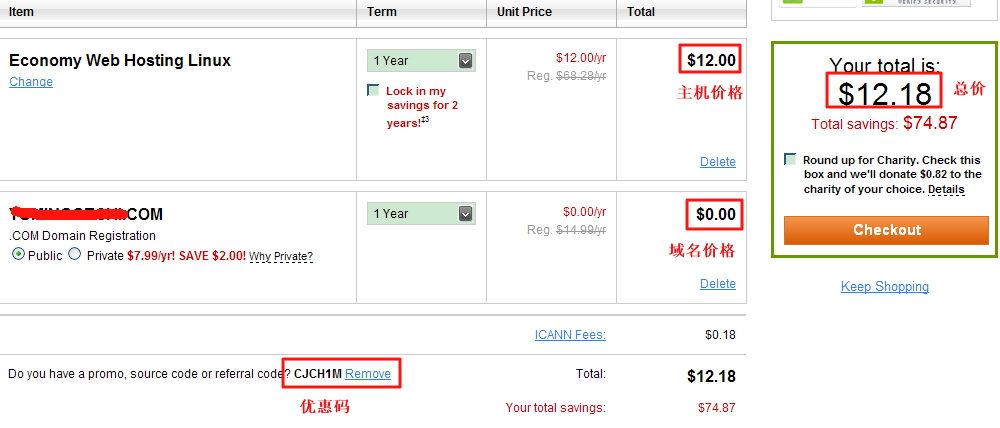The width and height of the screenshot is (1000, 428).
Task: Open the 1 Year term for .COM domain
Action: click(421, 213)
